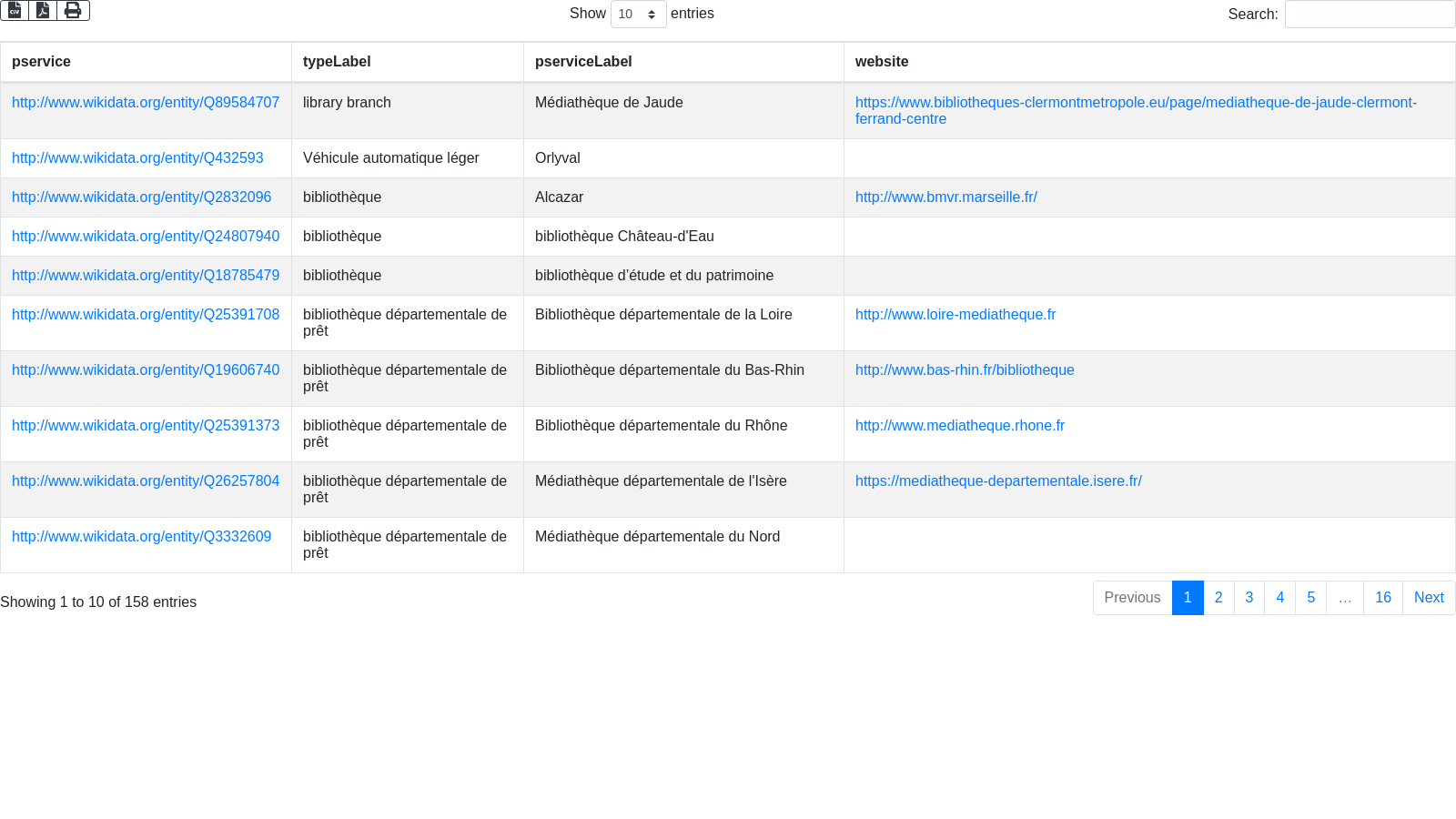The image size is (1456, 819).
Task: Open the entries-per-page dropdown
Action: 638,15
